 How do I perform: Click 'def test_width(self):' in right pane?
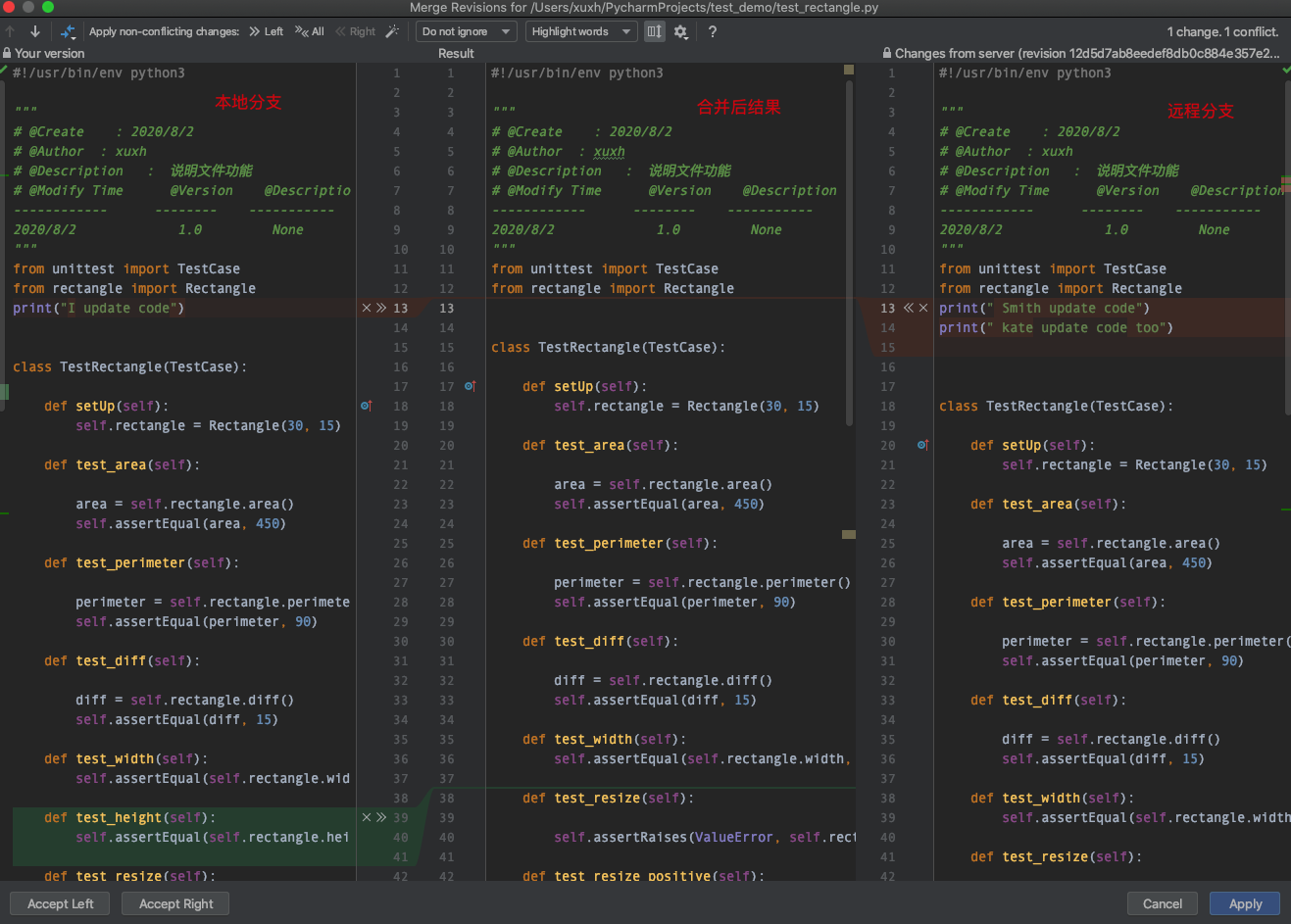[1052, 798]
